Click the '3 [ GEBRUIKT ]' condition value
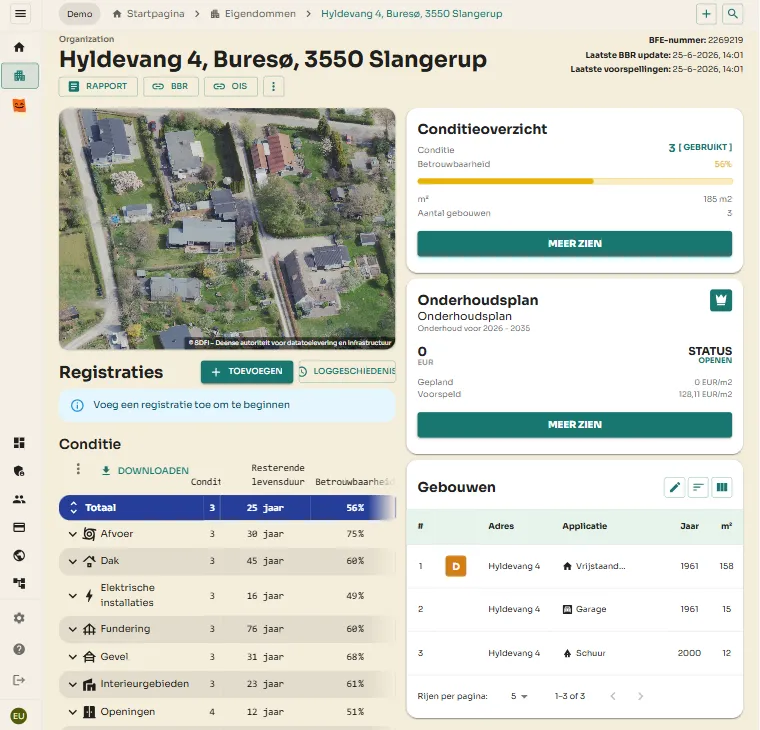Screen dimensions: 760x730 point(700,147)
